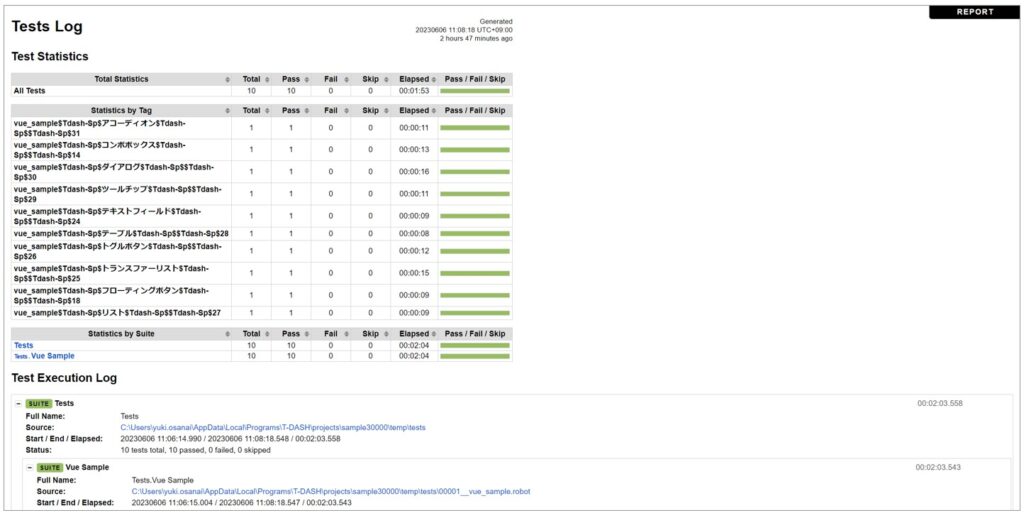Sort Total Statistics table by name column
The image size is (1024, 513).
click(120, 79)
